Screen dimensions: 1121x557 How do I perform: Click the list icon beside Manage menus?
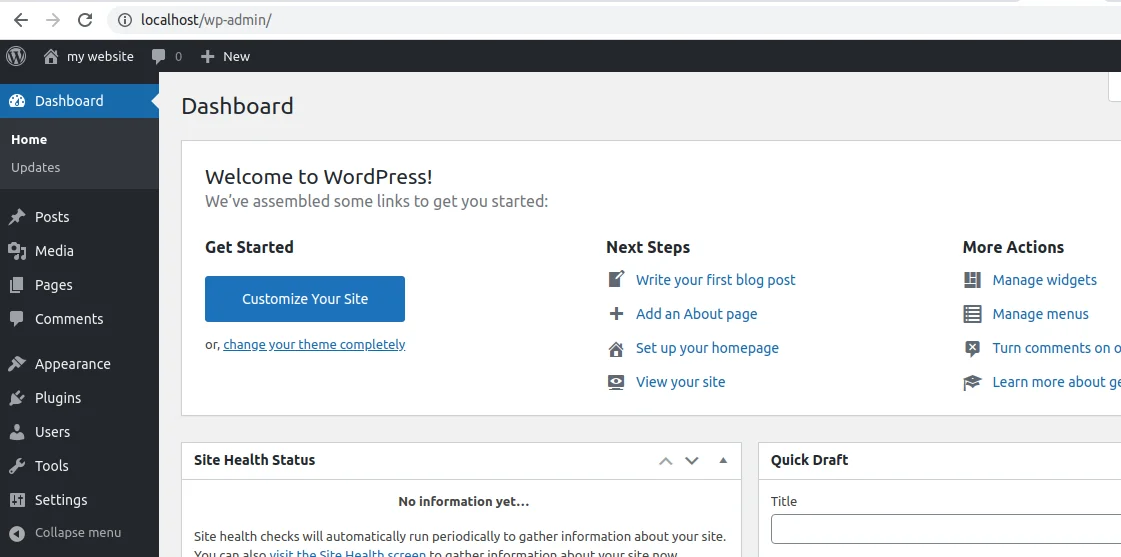click(x=972, y=314)
